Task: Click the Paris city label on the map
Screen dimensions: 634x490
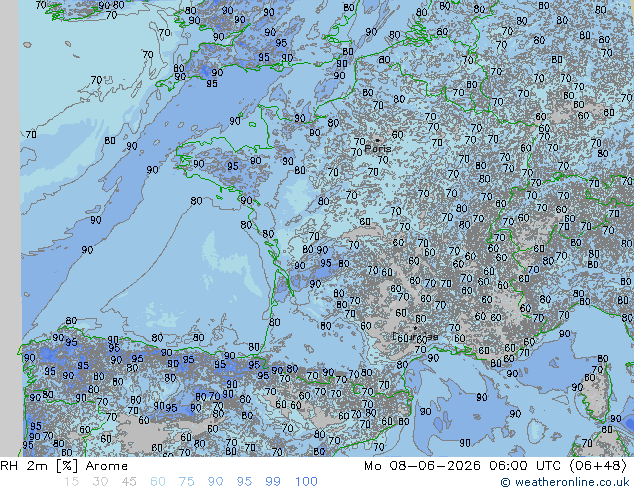Action: click(x=378, y=148)
